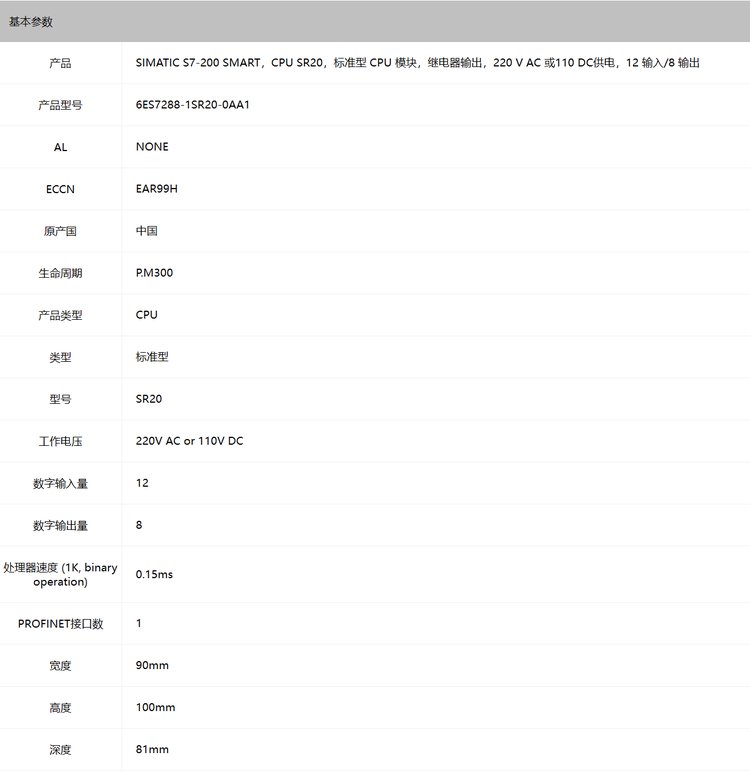The height and width of the screenshot is (773, 750).
Task: Select the country of origin value 中国
Action: [x=146, y=231]
